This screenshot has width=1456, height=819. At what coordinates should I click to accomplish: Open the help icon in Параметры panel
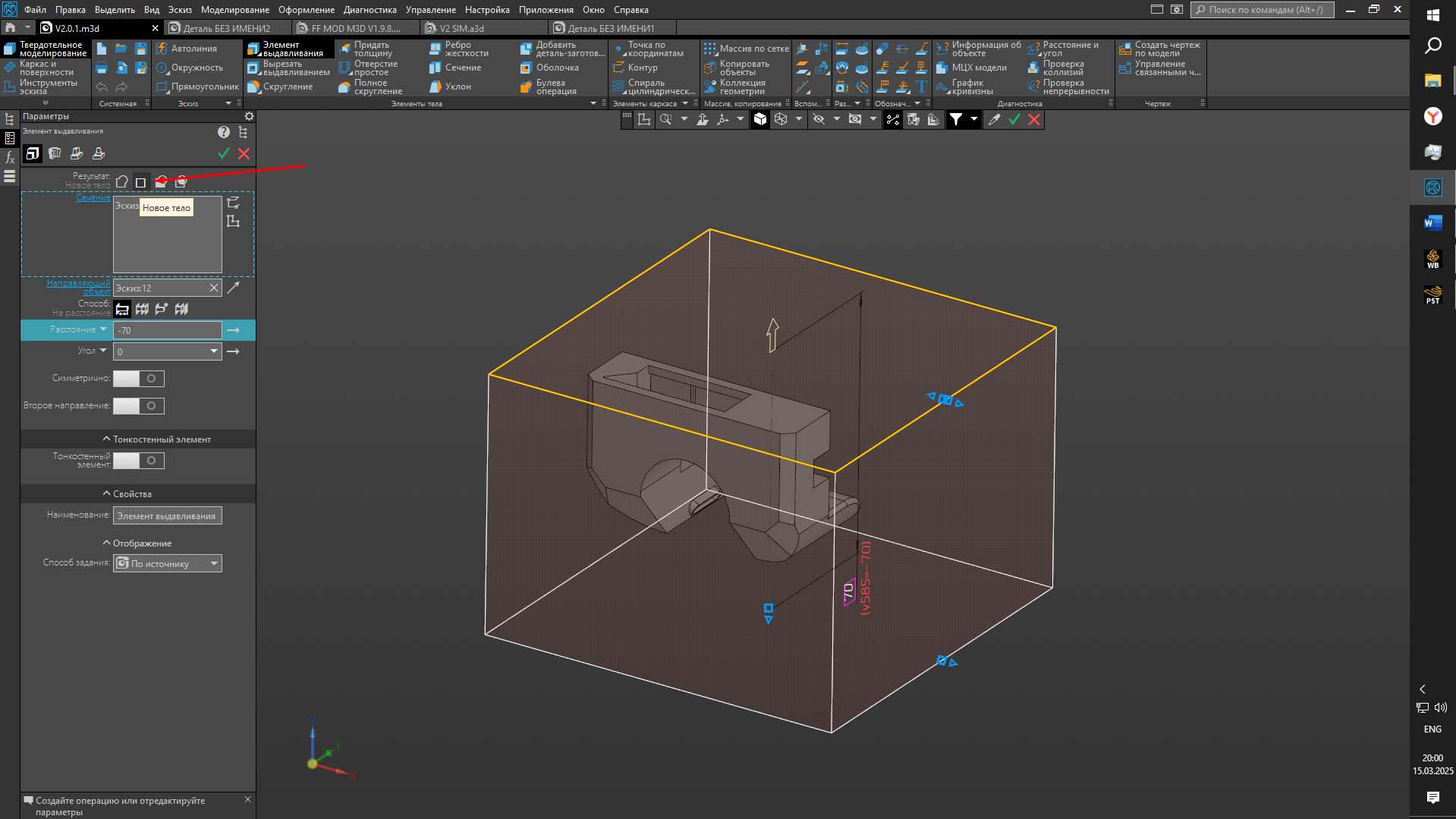[x=224, y=132]
